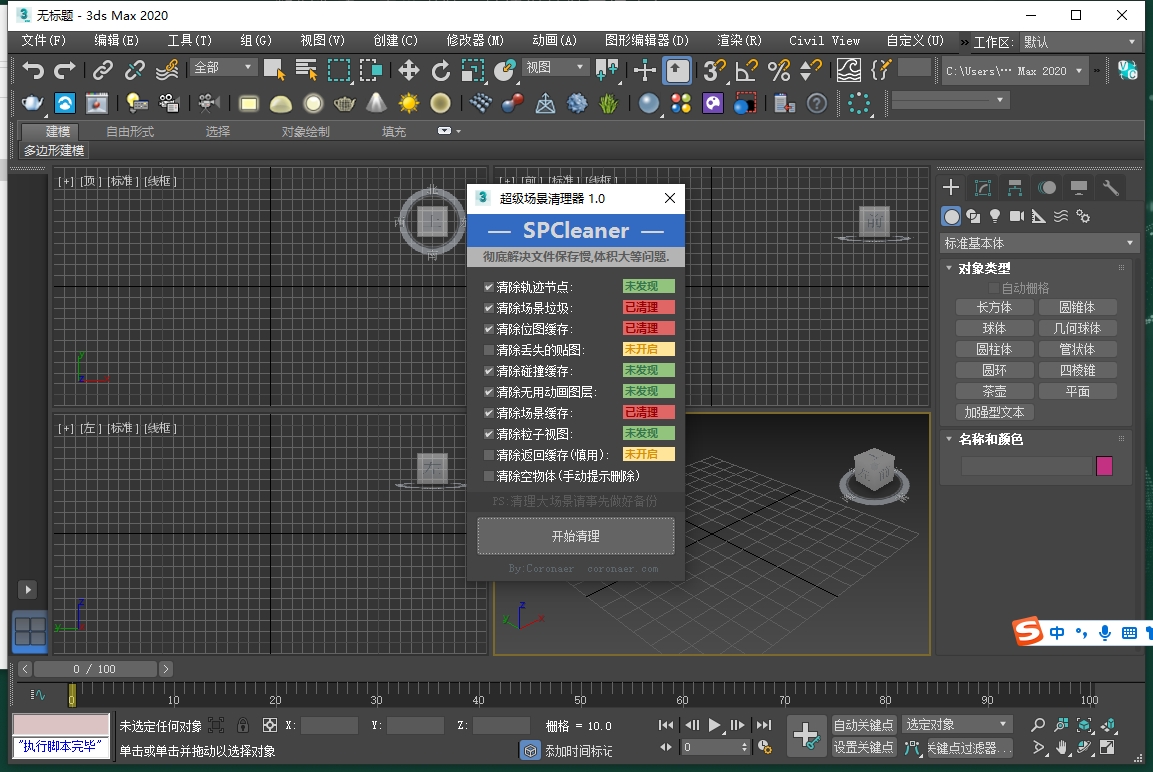The width and height of the screenshot is (1153, 772).
Task: Click the 加强型文本 button
Action: coord(994,412)
